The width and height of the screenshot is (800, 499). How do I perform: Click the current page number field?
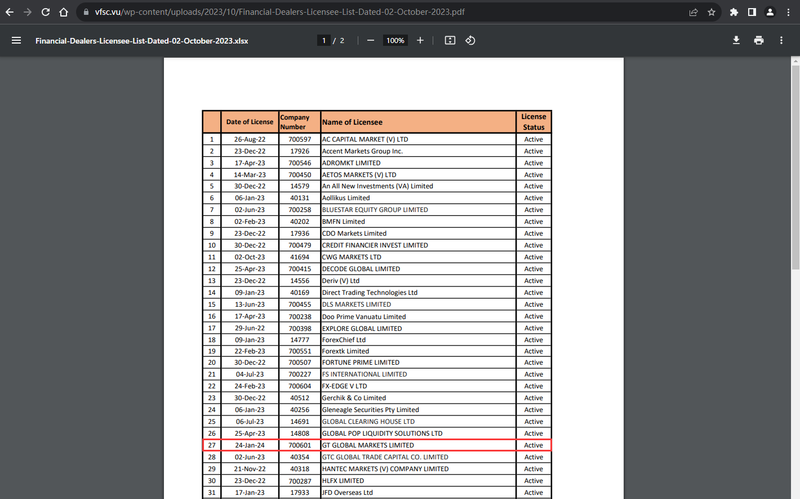point(323,40)
